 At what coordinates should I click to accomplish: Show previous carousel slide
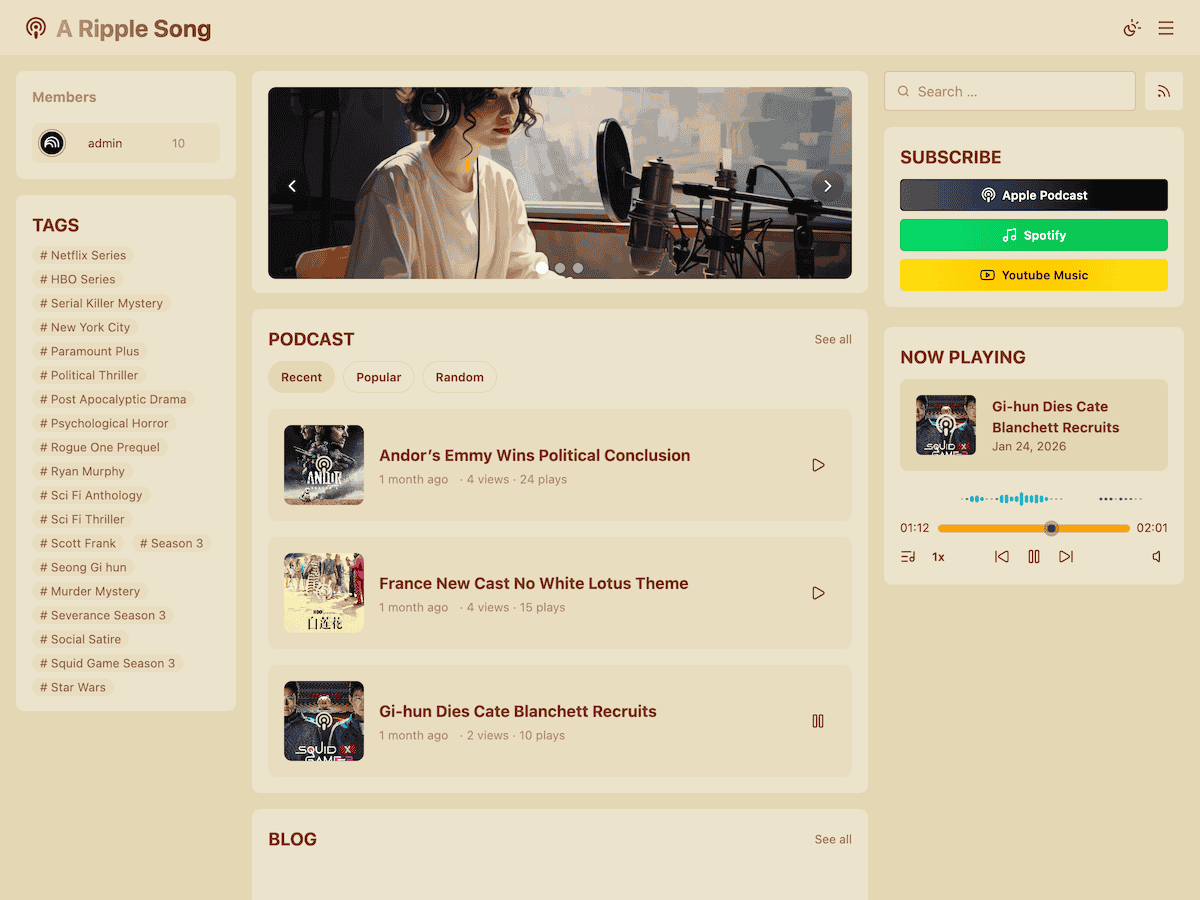[x=293, y=186]
